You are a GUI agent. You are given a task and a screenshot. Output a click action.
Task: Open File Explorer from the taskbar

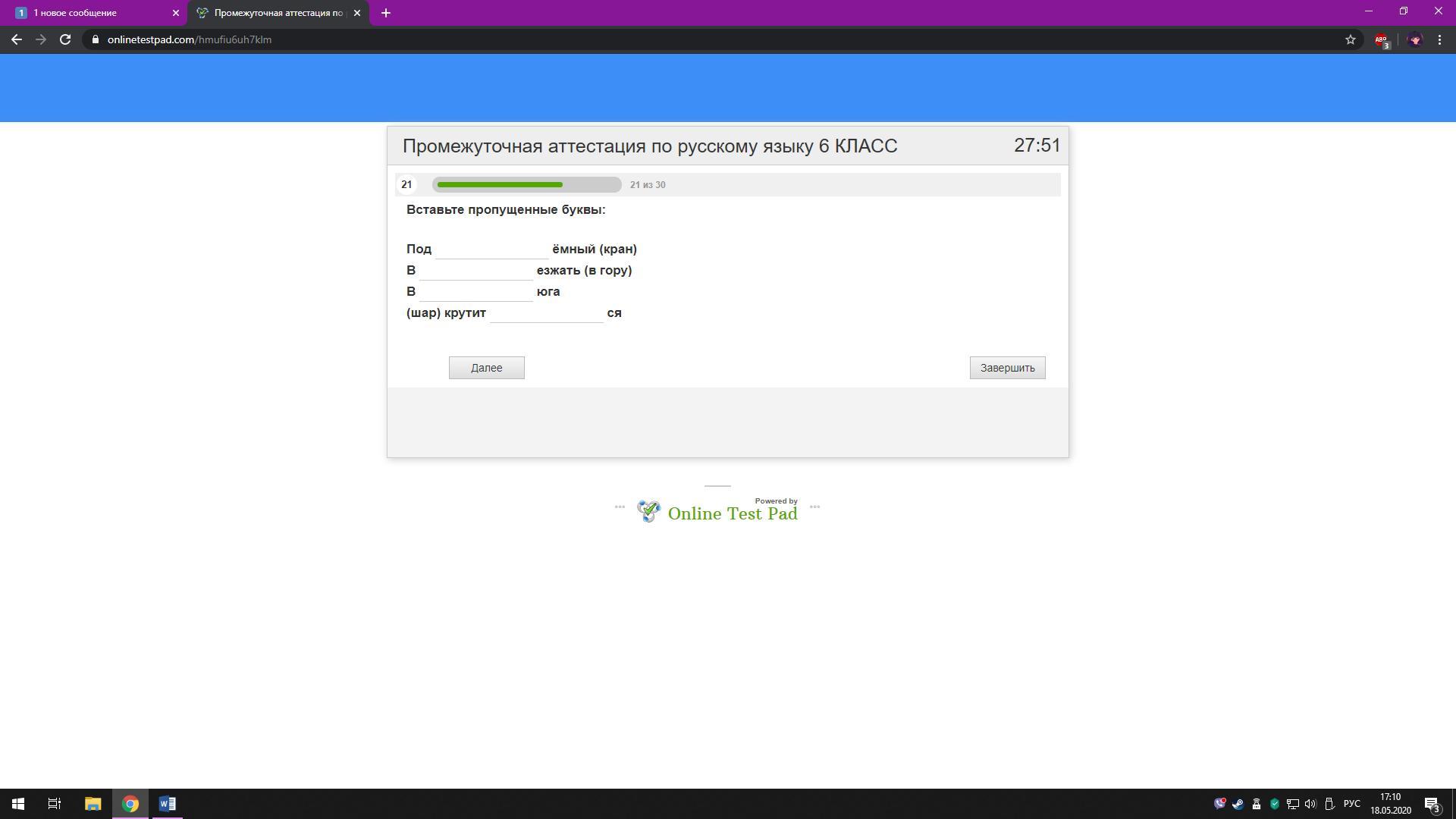[x=93, y=804]
